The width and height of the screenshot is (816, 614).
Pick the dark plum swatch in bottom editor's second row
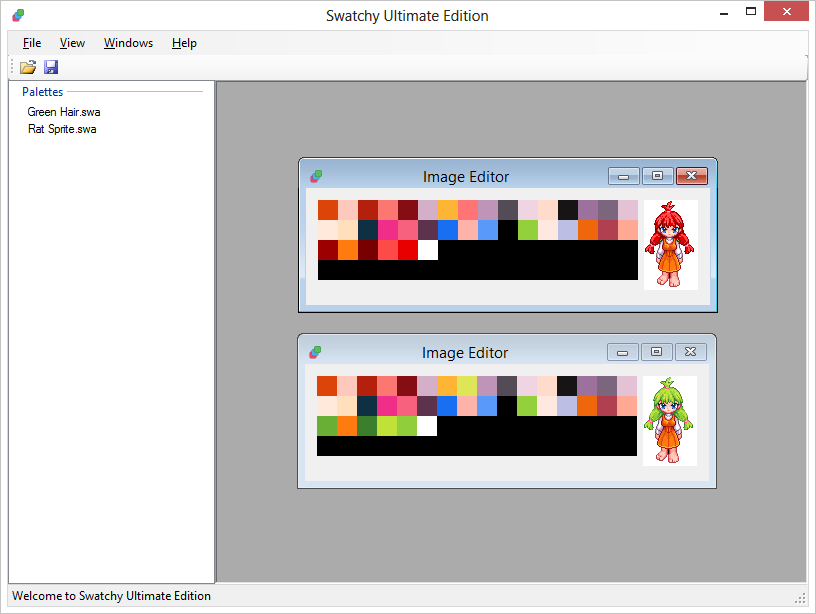(x=427, y=406)
